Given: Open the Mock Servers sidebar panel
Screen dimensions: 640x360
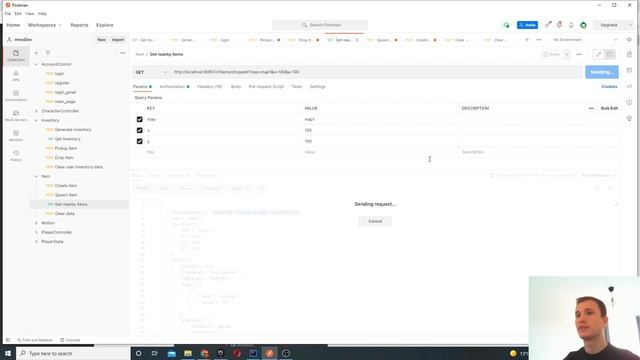Looking at the screenshot, I should coord(16,116).
